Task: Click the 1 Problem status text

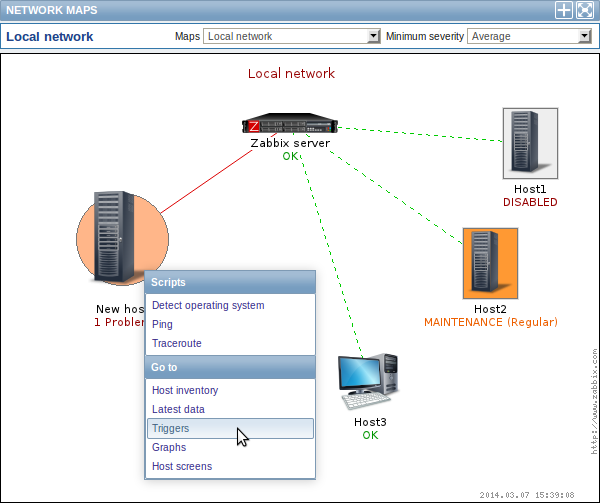Action: tap(120, 322)
